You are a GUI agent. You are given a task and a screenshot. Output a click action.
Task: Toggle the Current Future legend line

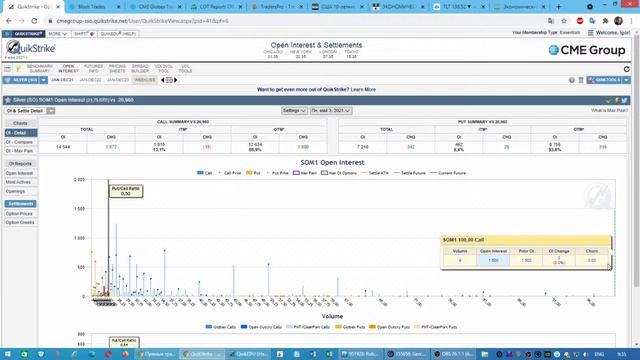tap(448, 173)
